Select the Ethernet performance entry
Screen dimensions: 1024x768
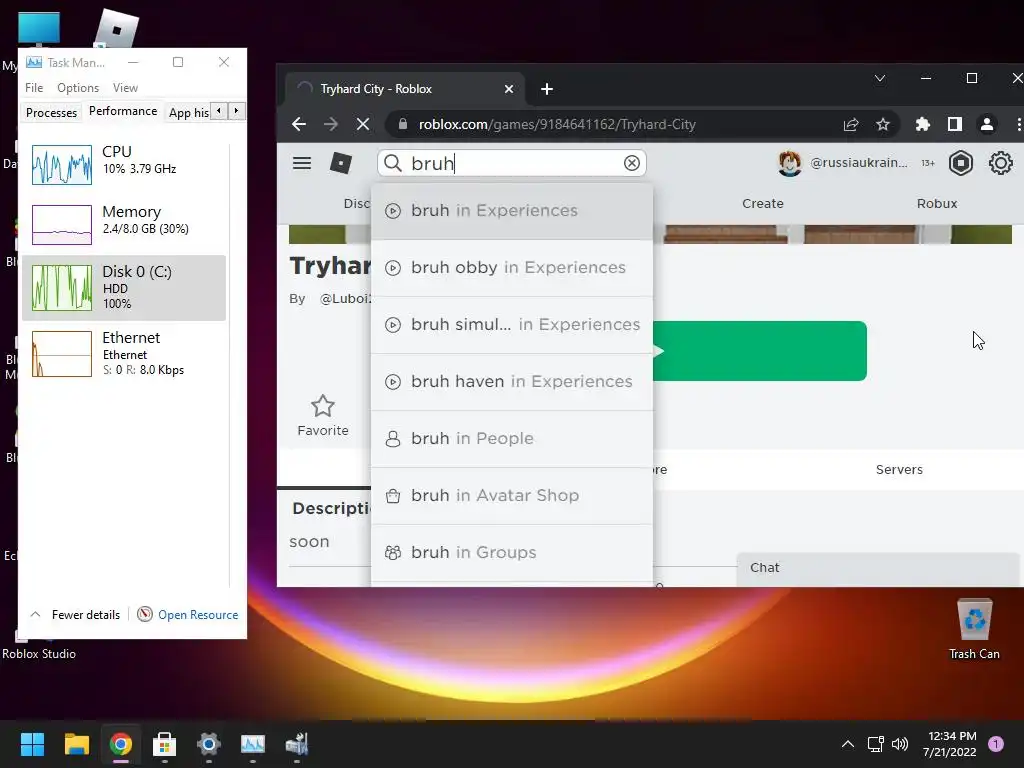(x=124, y=354)
